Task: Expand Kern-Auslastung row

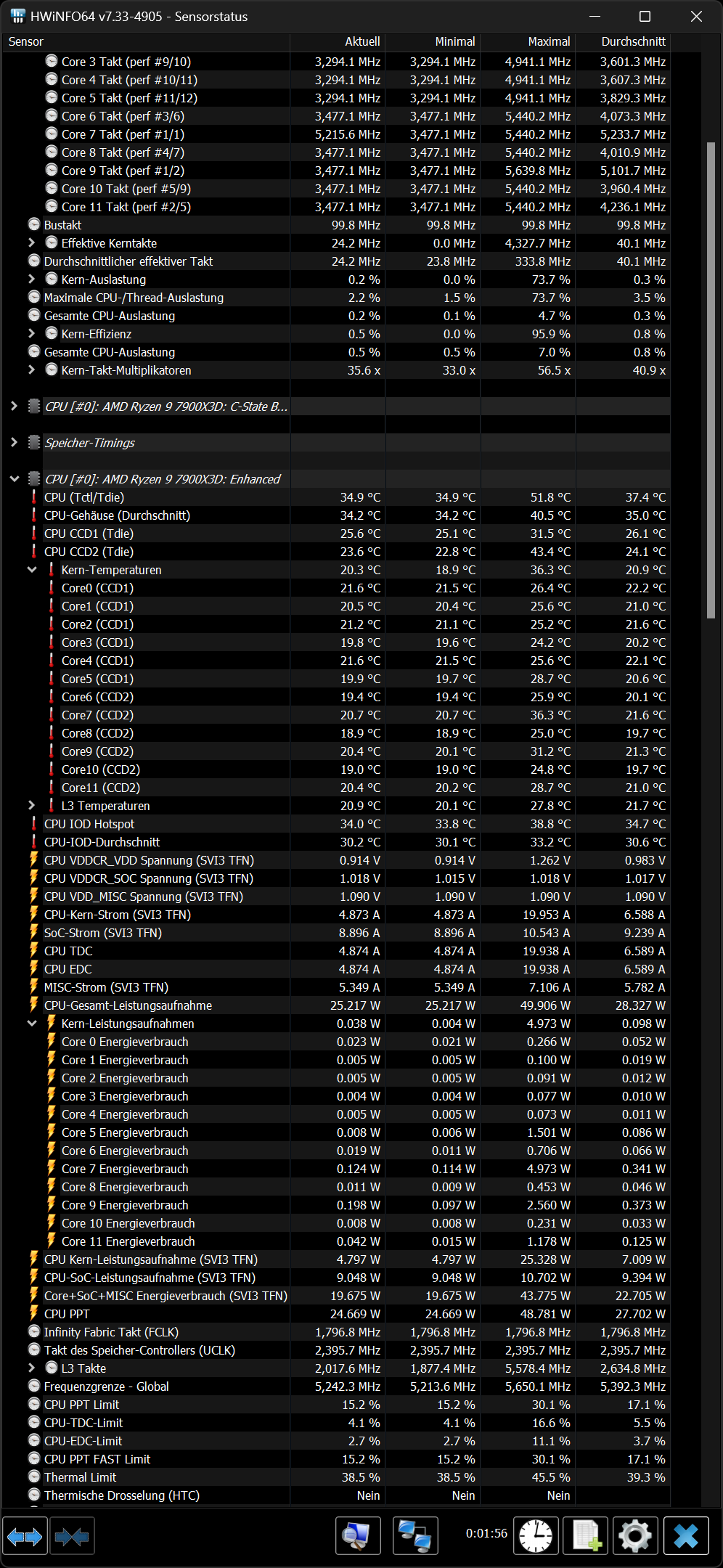Action: coord(31,279)
